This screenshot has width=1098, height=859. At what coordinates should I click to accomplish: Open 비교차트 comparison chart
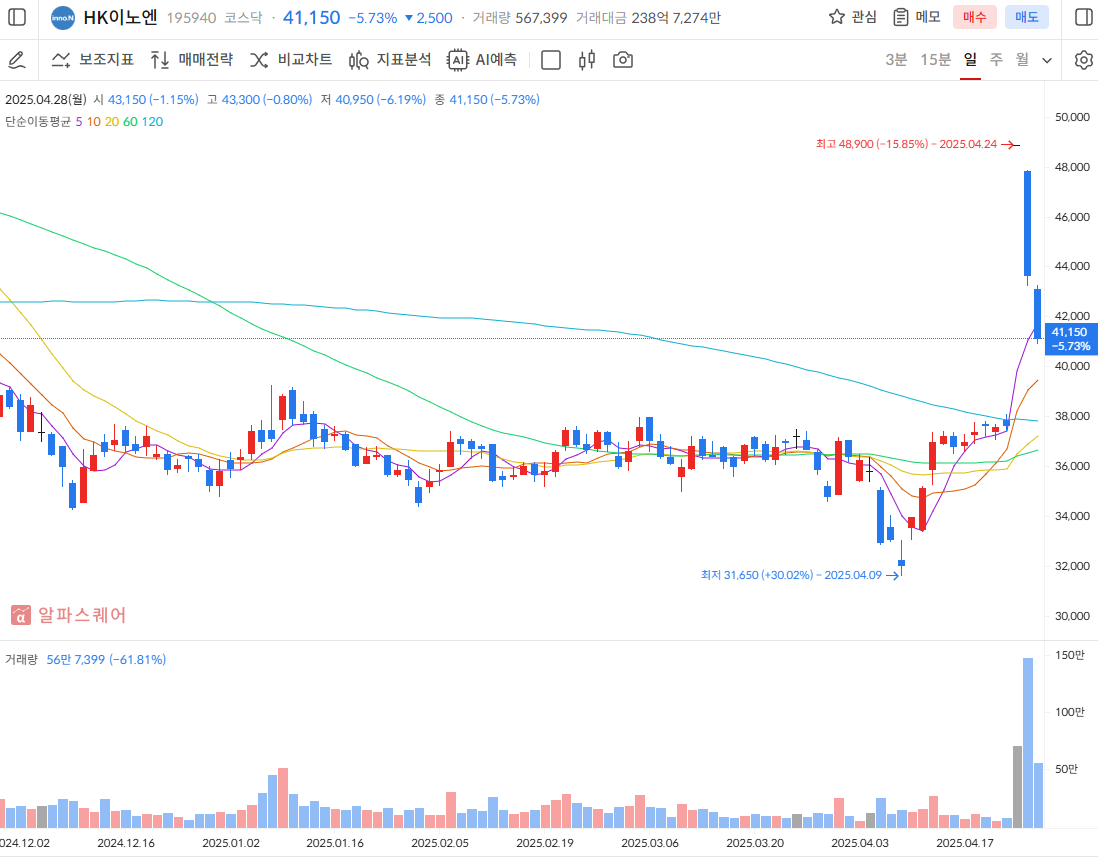click(291, 60)
